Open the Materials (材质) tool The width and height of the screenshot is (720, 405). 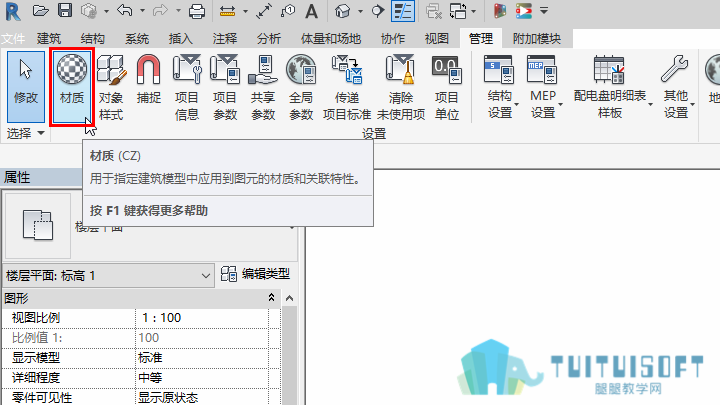pyautogui.click(x=72, y=86)
